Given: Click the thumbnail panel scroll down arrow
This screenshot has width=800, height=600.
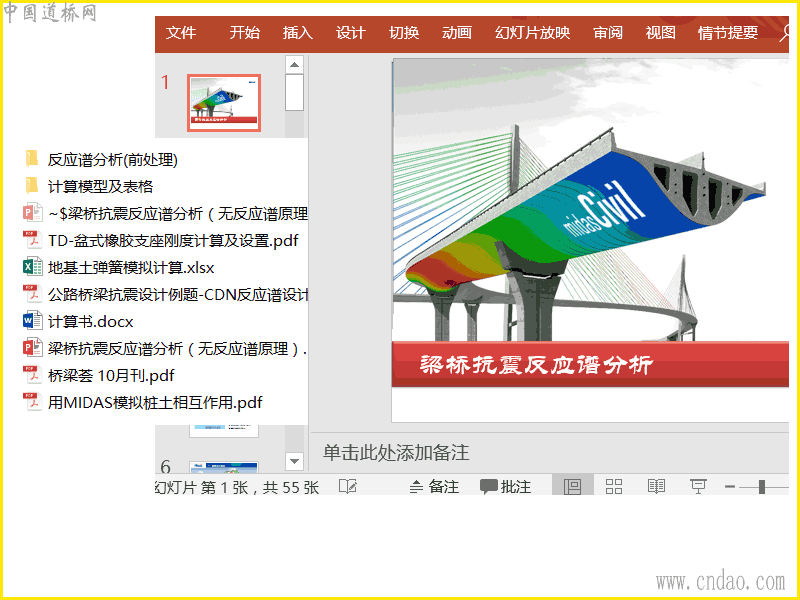Looking at the screenshot, I should [294, 461].
